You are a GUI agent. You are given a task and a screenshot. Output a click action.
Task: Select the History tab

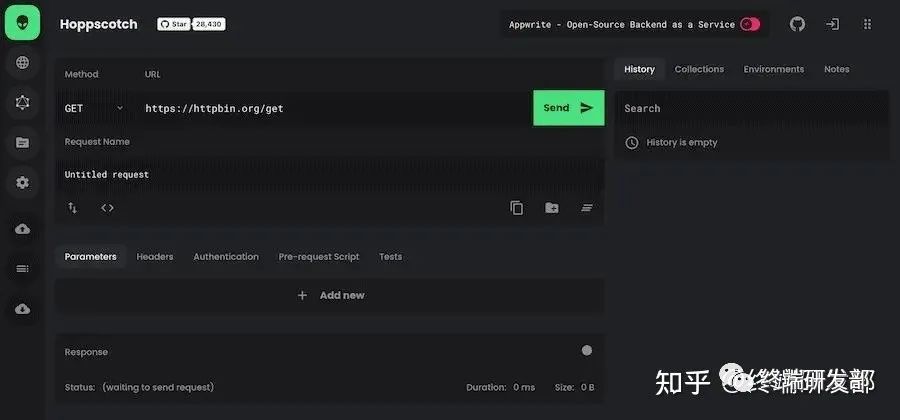pyautogui.click(x=639, y=69)
